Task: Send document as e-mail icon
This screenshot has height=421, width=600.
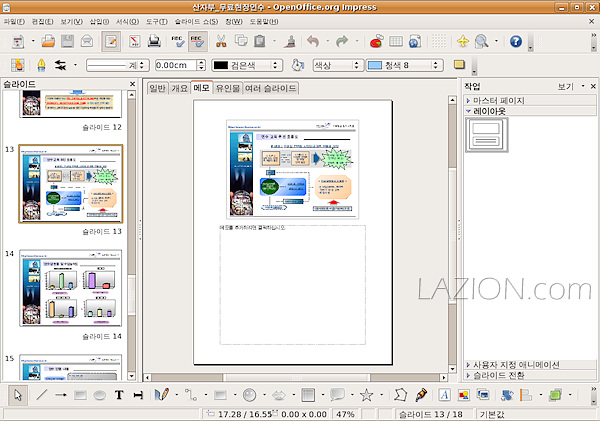Action: [87, 41]
